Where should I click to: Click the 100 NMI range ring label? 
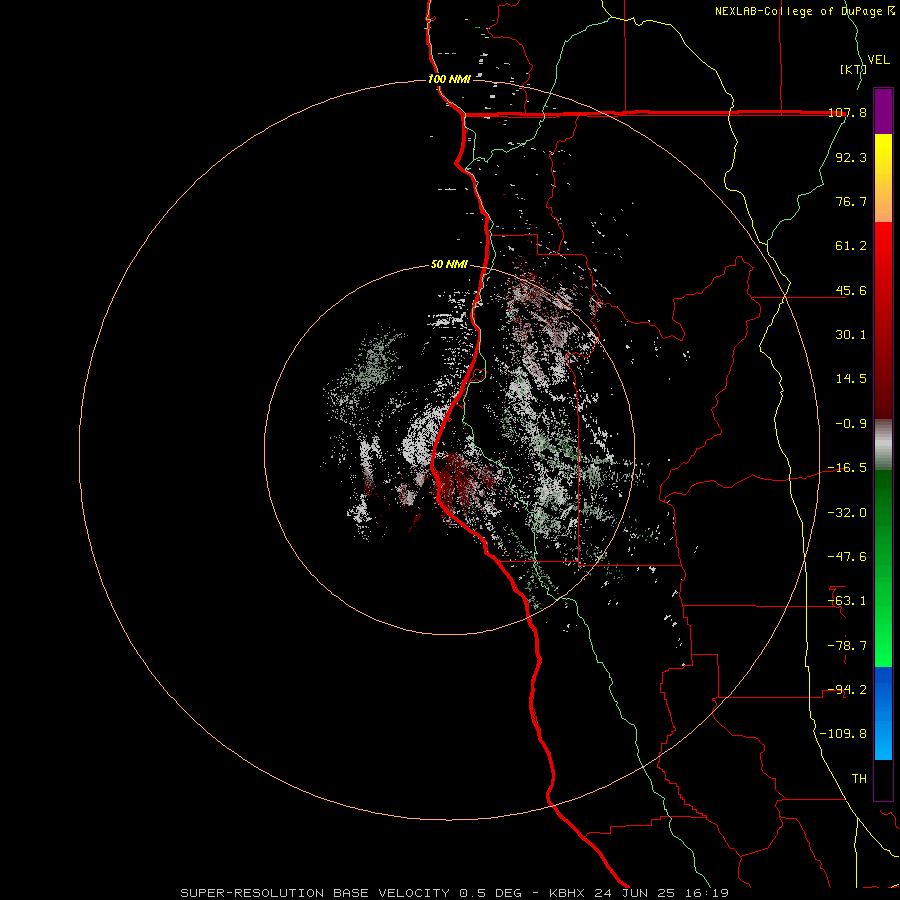pyautogui.click(x=449, y=79)
